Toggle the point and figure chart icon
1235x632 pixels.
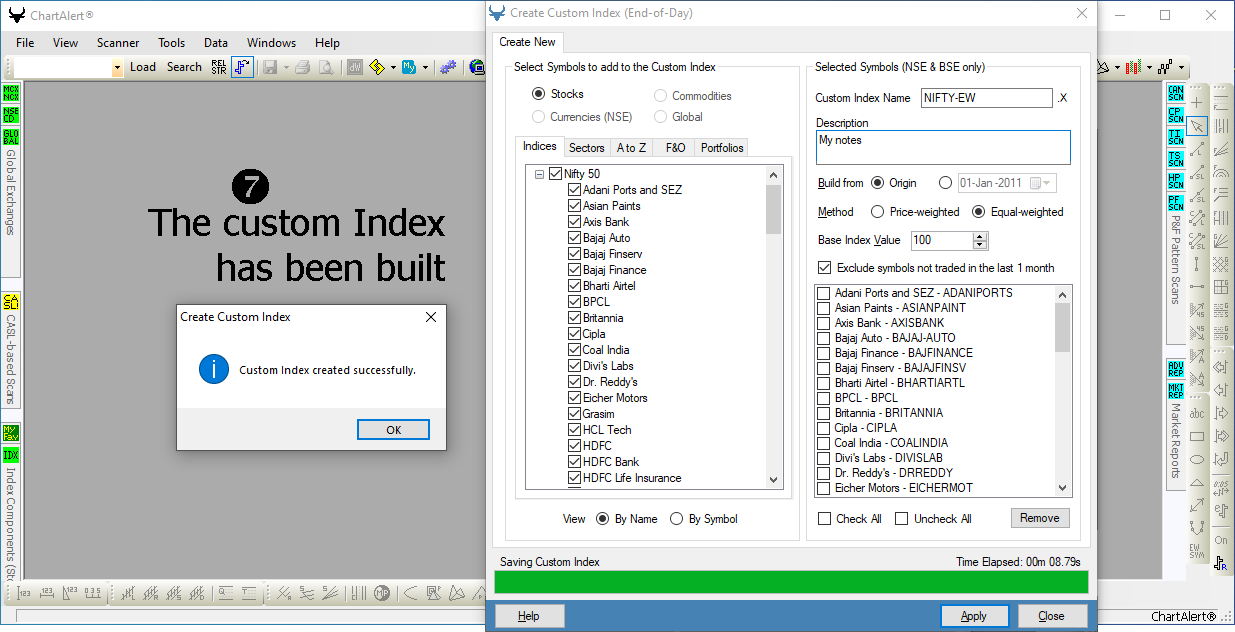(x=243, y=67)
